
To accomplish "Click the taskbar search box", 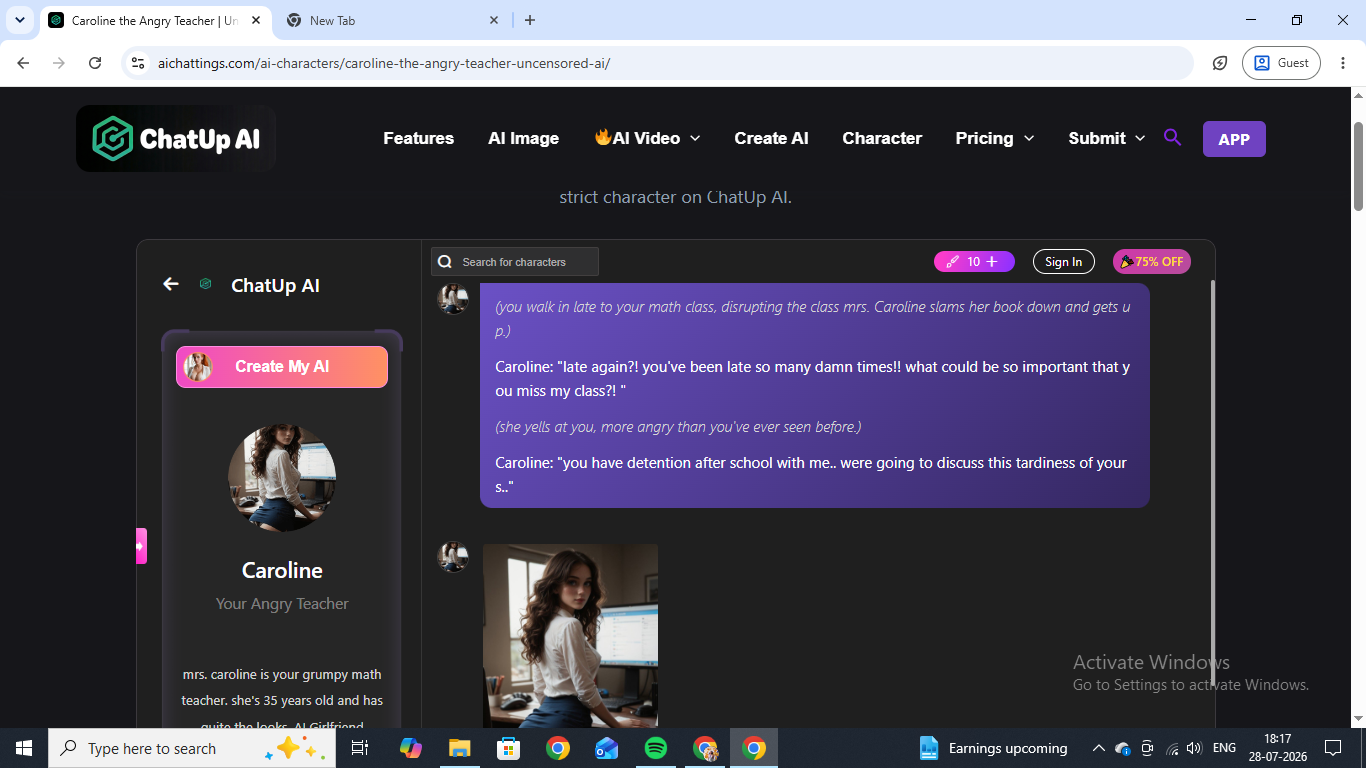I will 192,748.
